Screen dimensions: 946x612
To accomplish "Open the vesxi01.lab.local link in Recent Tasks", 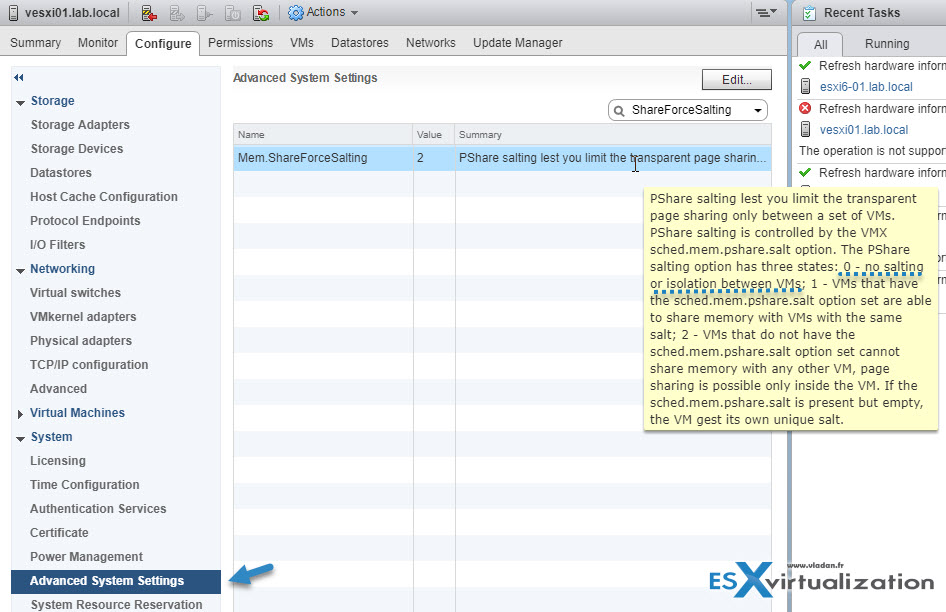I will [863, 130].
